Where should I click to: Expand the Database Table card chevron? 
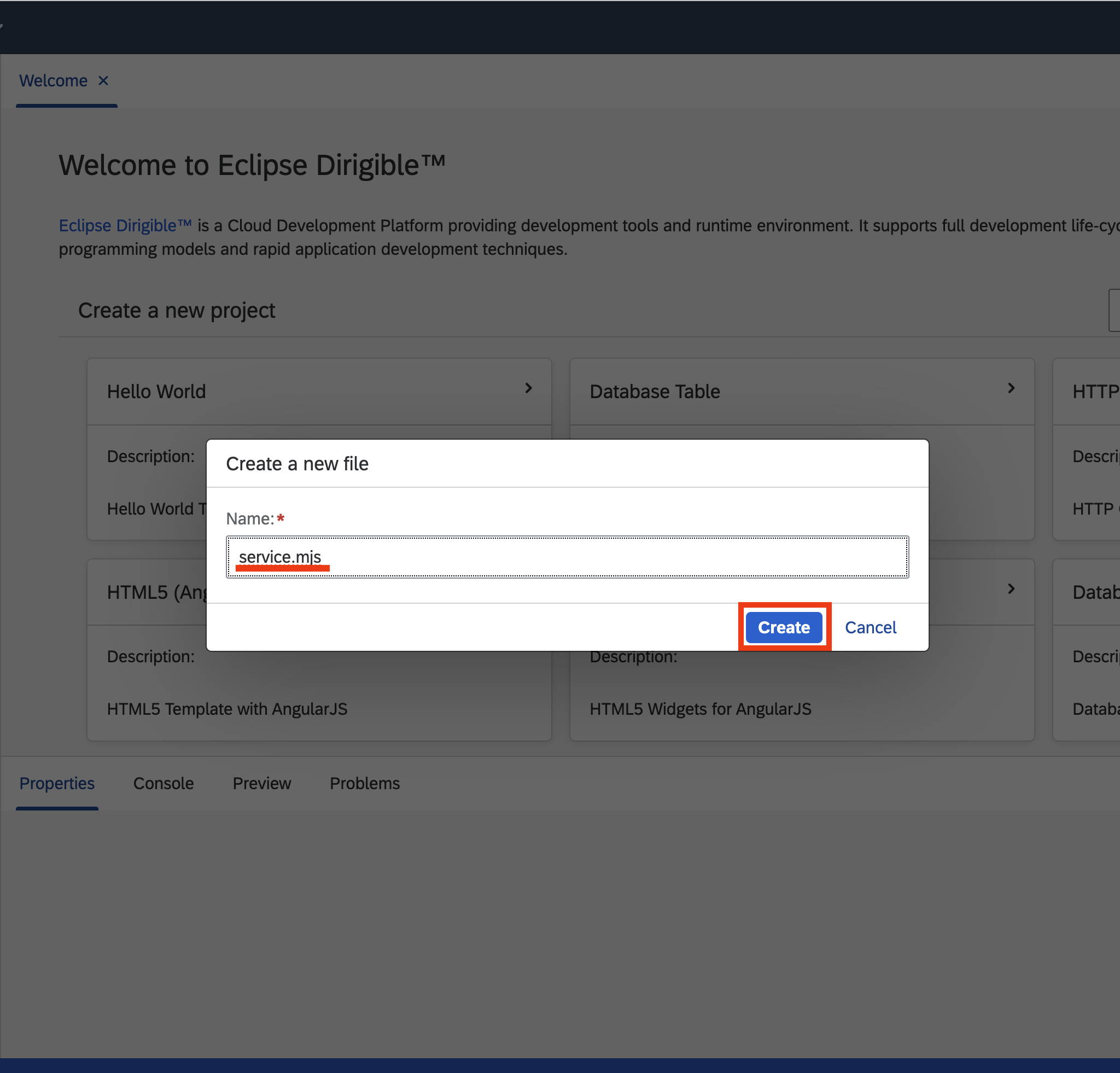(1011, 388)
